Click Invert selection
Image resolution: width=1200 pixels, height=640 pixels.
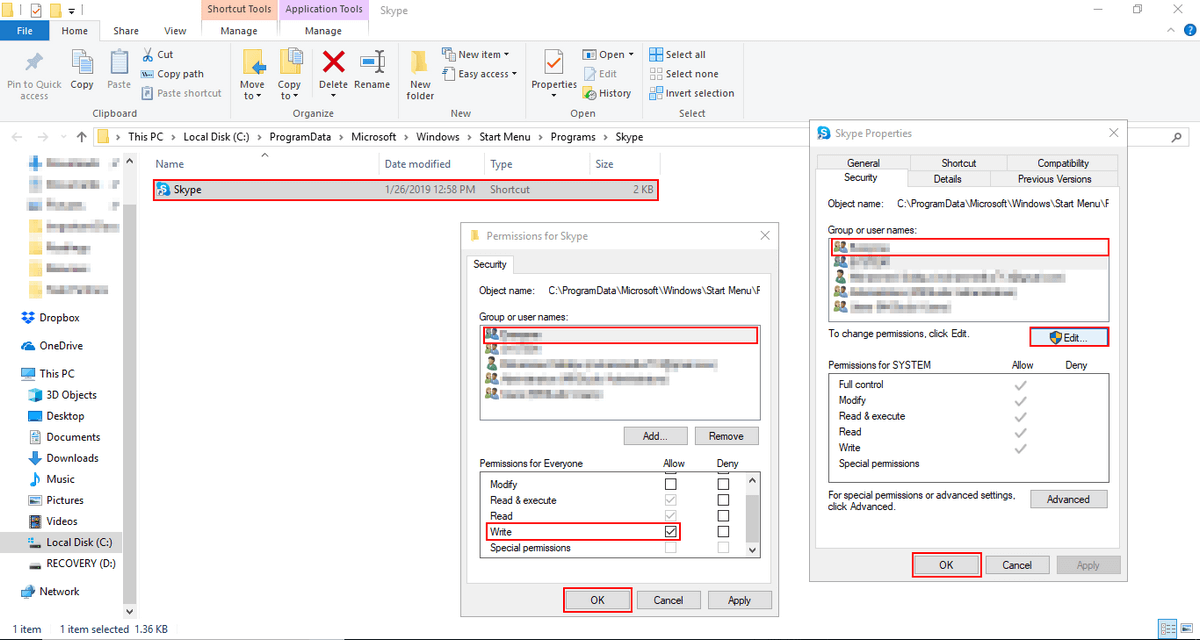(691, 93)
